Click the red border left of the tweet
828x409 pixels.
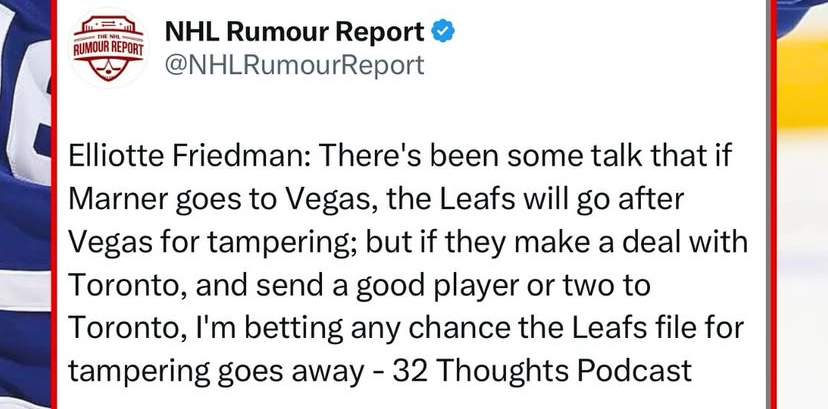[x=53, y=204]
